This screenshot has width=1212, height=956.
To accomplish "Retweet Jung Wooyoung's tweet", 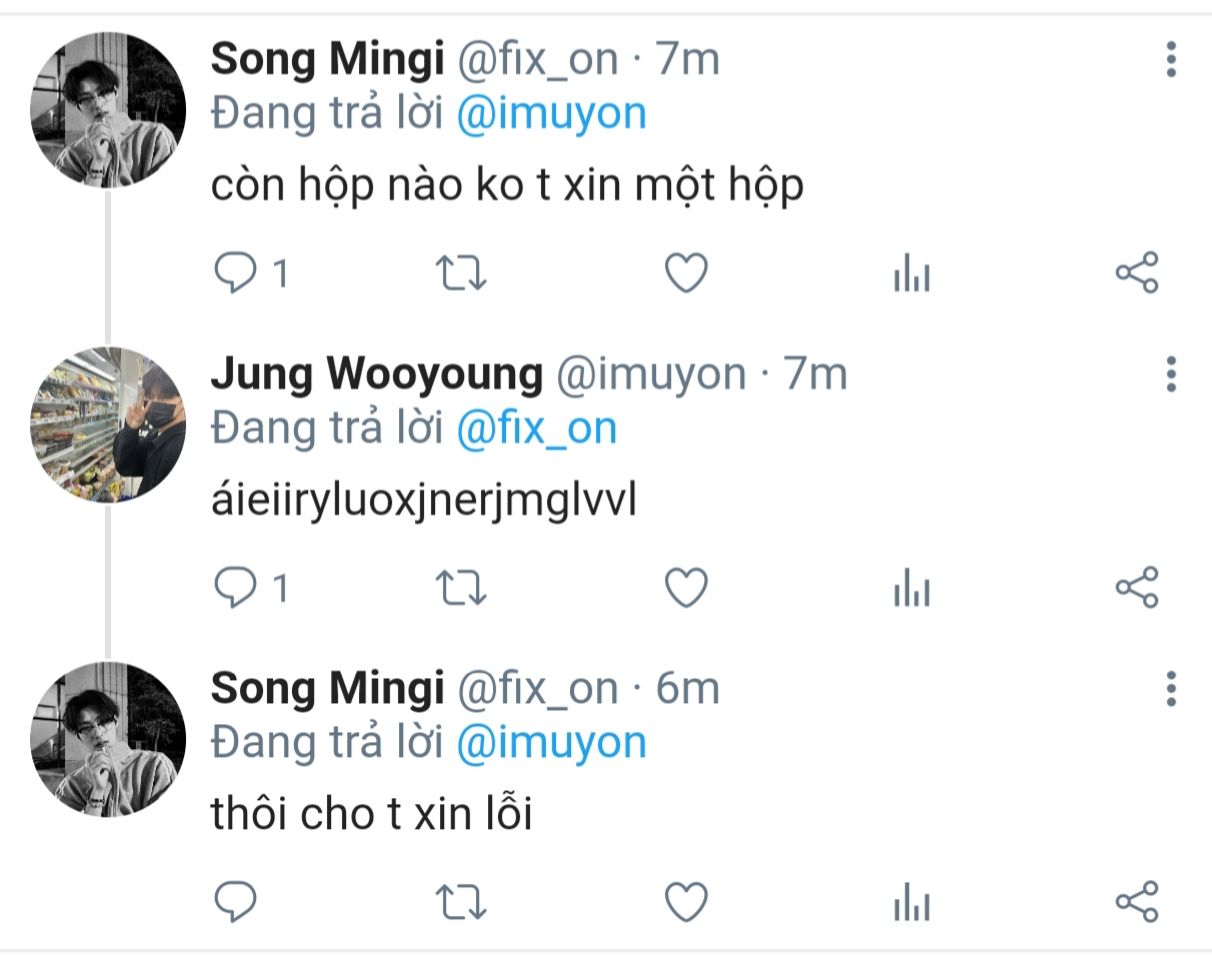I will click(x=463, y=588).
